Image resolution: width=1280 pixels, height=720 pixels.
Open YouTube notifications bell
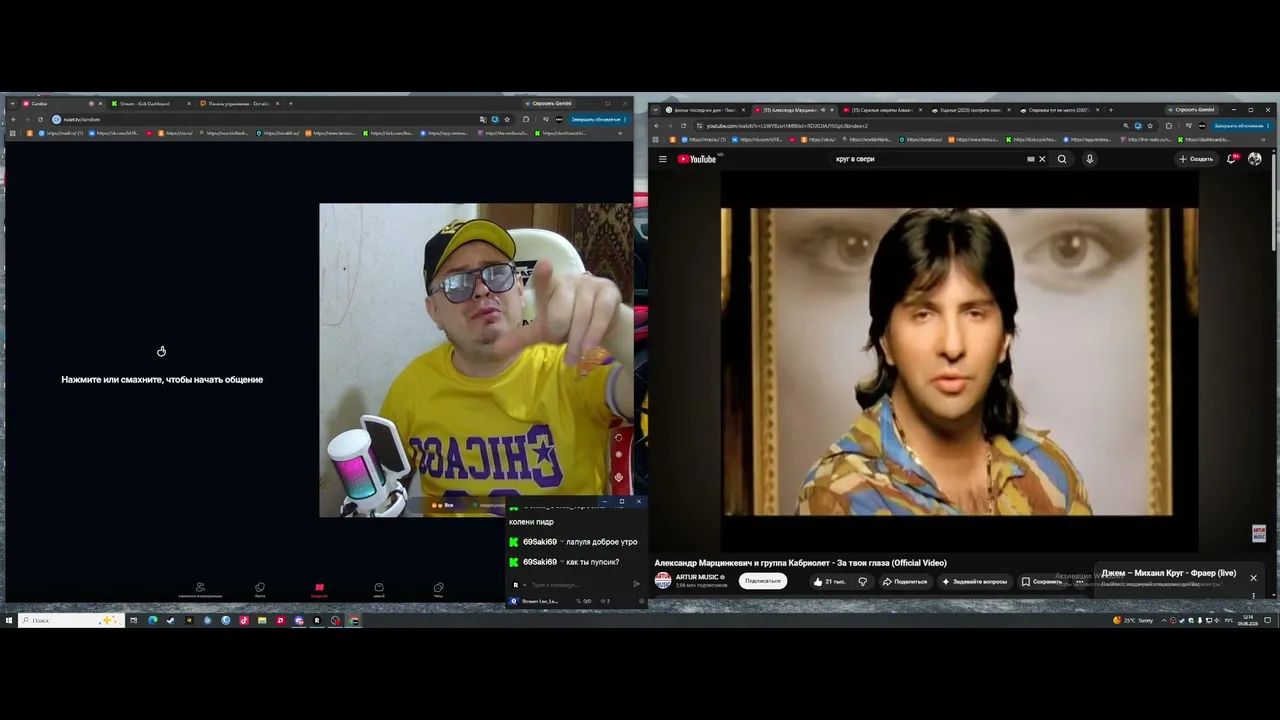click(1232, 159)
